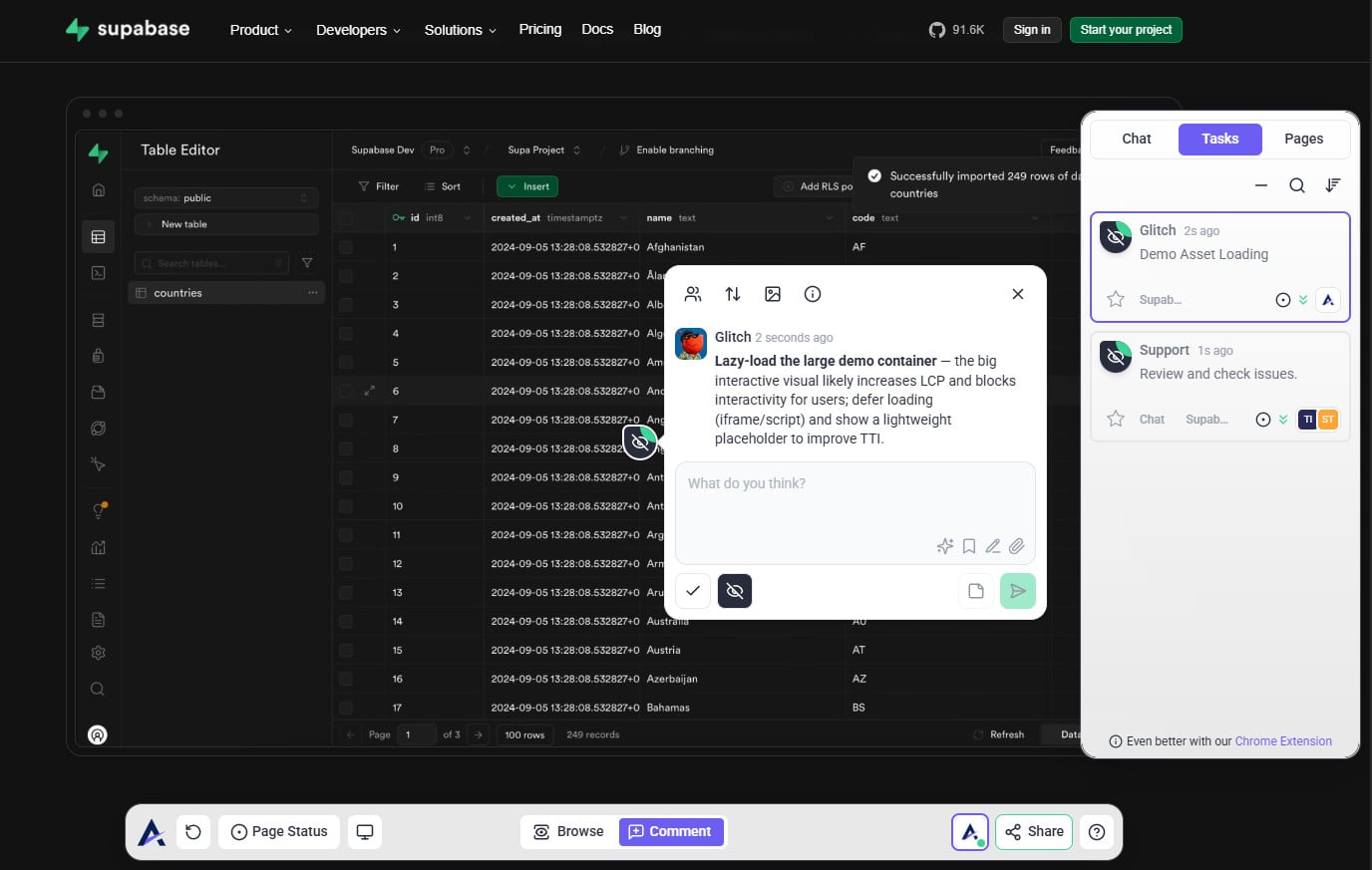Click the AI sparkle icon in the comment box
The height and width of the screenshot is (870, 1372).
coord(945,546)
